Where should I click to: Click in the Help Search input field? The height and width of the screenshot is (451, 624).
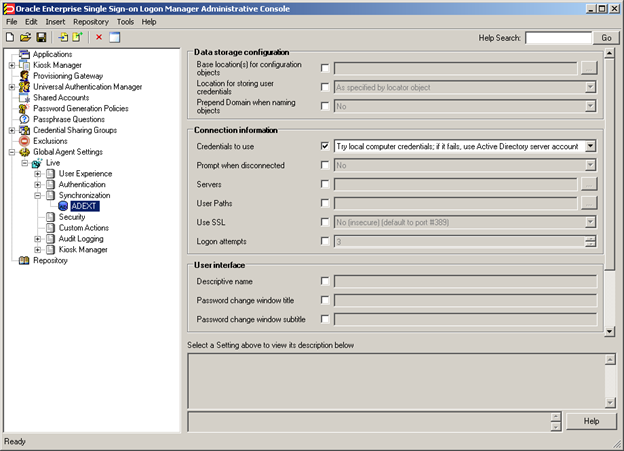(558, 38)
